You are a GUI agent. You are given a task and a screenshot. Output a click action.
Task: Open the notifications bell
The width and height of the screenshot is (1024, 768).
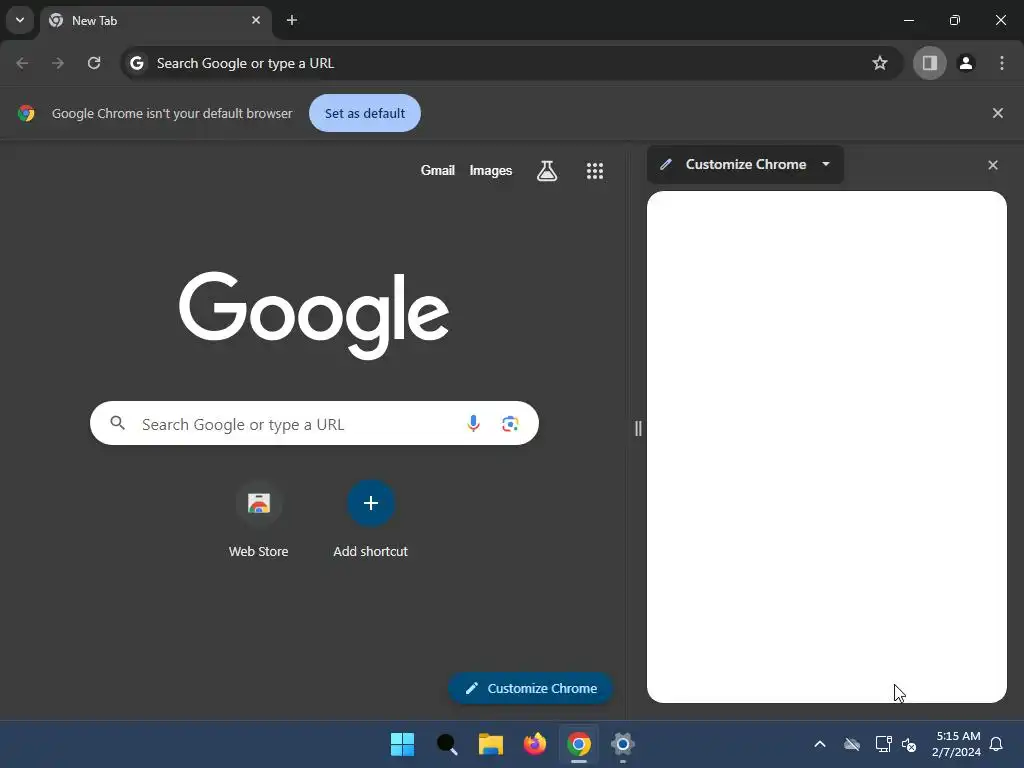[997, 744]
